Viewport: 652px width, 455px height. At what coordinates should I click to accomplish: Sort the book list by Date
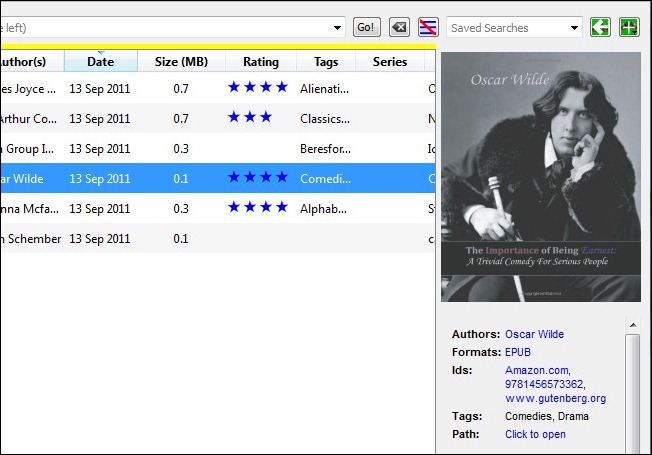(x=101, y=62)
